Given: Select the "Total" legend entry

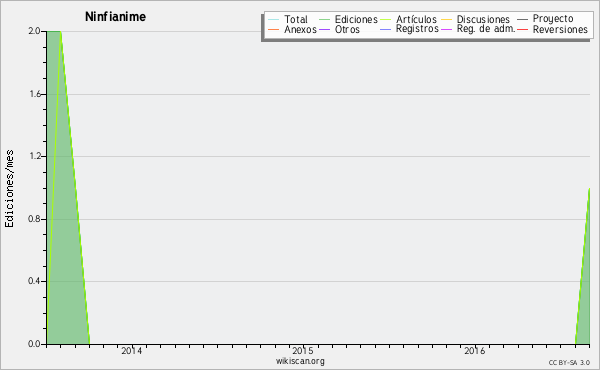Looking at the screenshot, I should [295, 19].
